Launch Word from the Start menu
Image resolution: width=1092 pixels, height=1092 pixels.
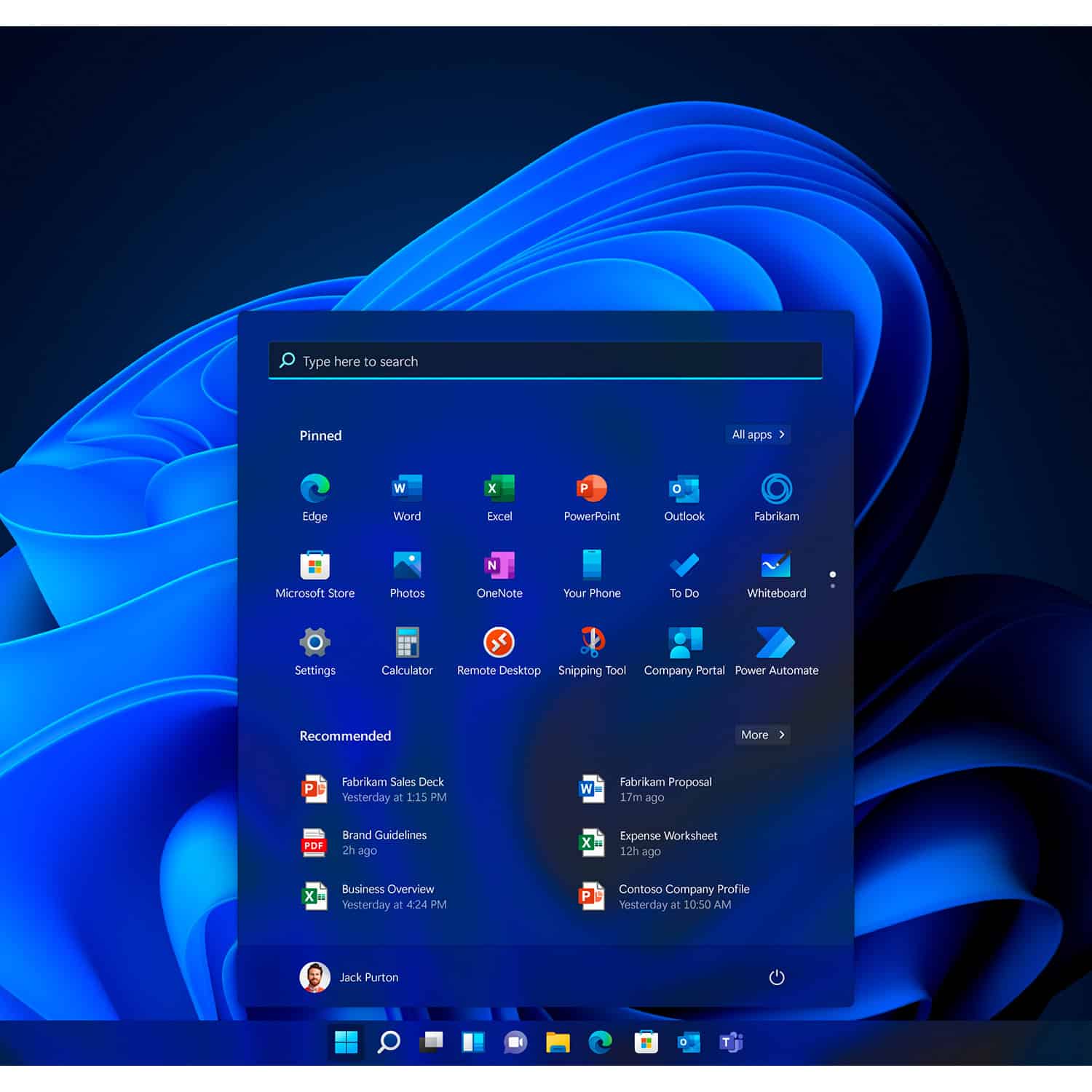pyautogui.click(x=406, y=489)
